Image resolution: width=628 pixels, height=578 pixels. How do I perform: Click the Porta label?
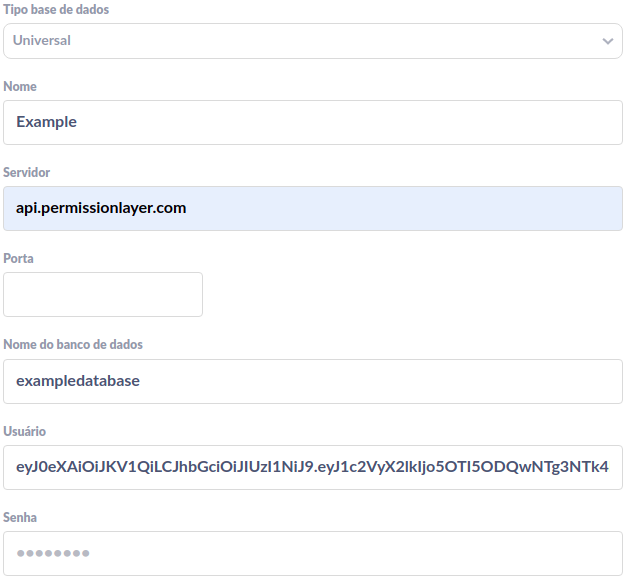[18, 258]
